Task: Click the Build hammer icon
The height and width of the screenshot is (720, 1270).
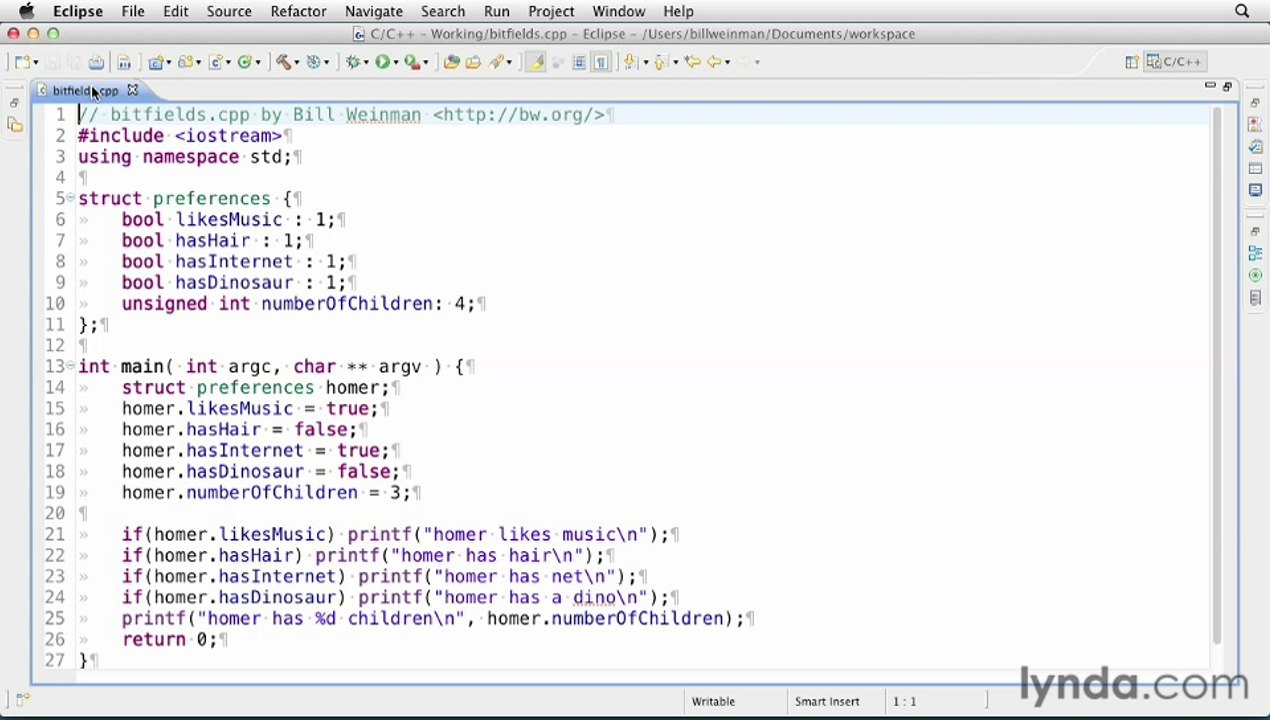Action: [283, 62]
